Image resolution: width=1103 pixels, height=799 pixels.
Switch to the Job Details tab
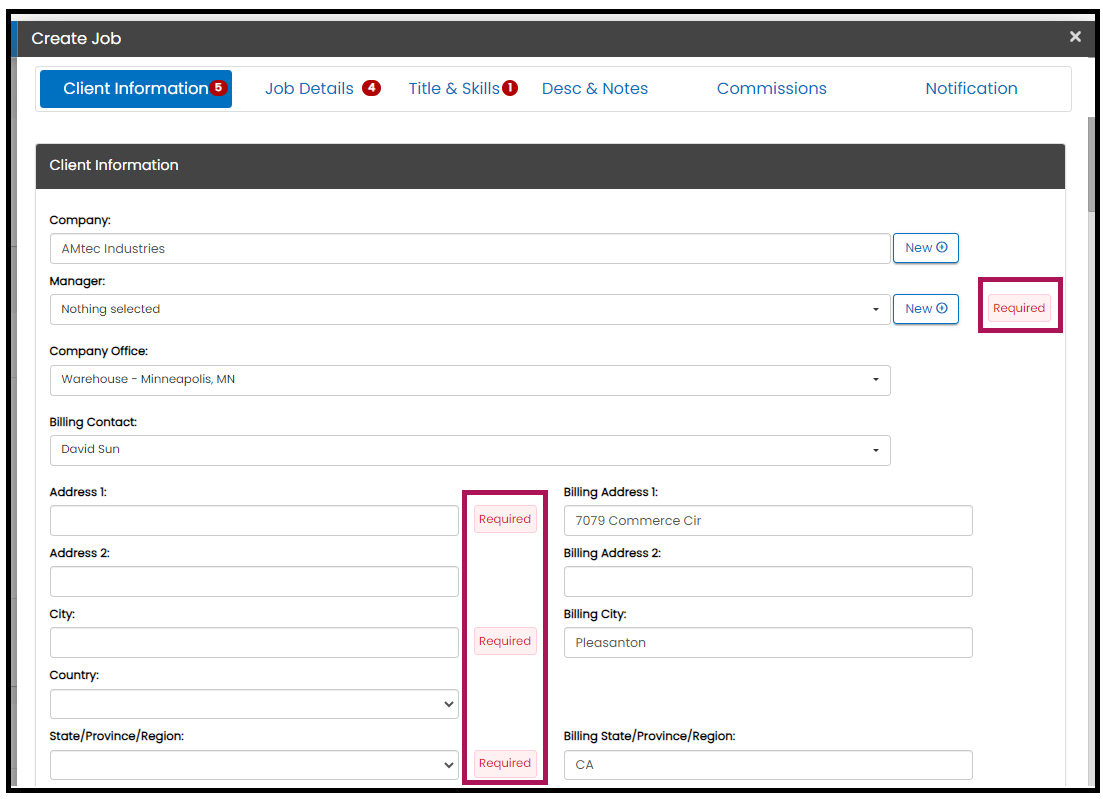310,89
